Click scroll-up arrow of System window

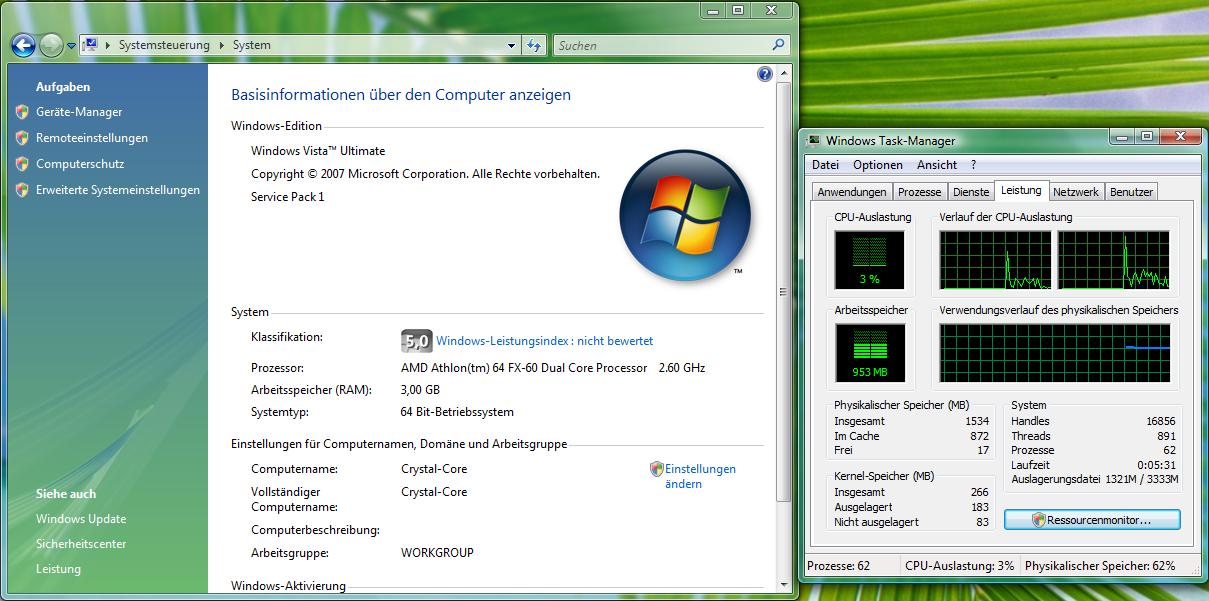pos(784,74)
